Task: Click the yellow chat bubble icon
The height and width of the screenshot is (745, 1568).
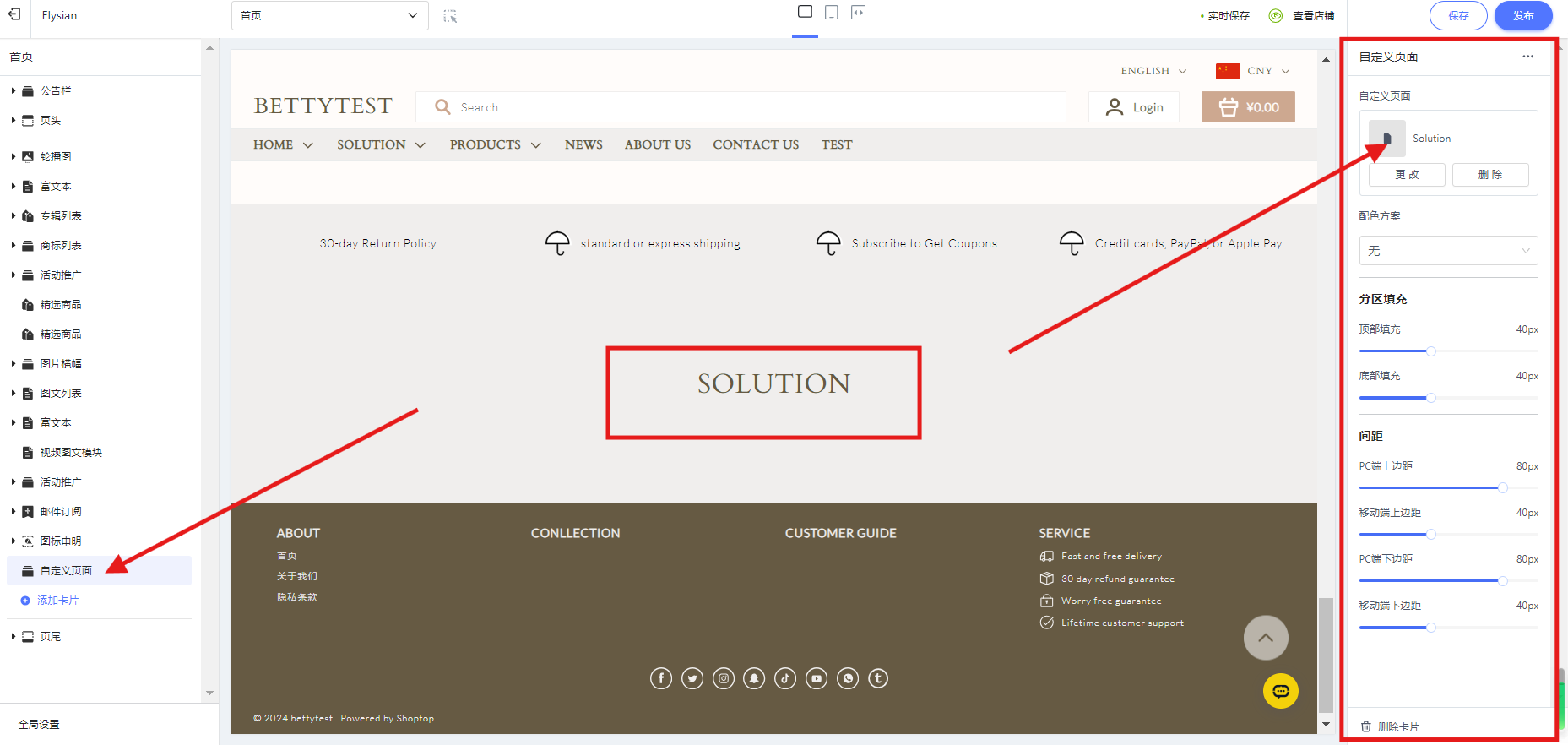Action: [1280, 691]
